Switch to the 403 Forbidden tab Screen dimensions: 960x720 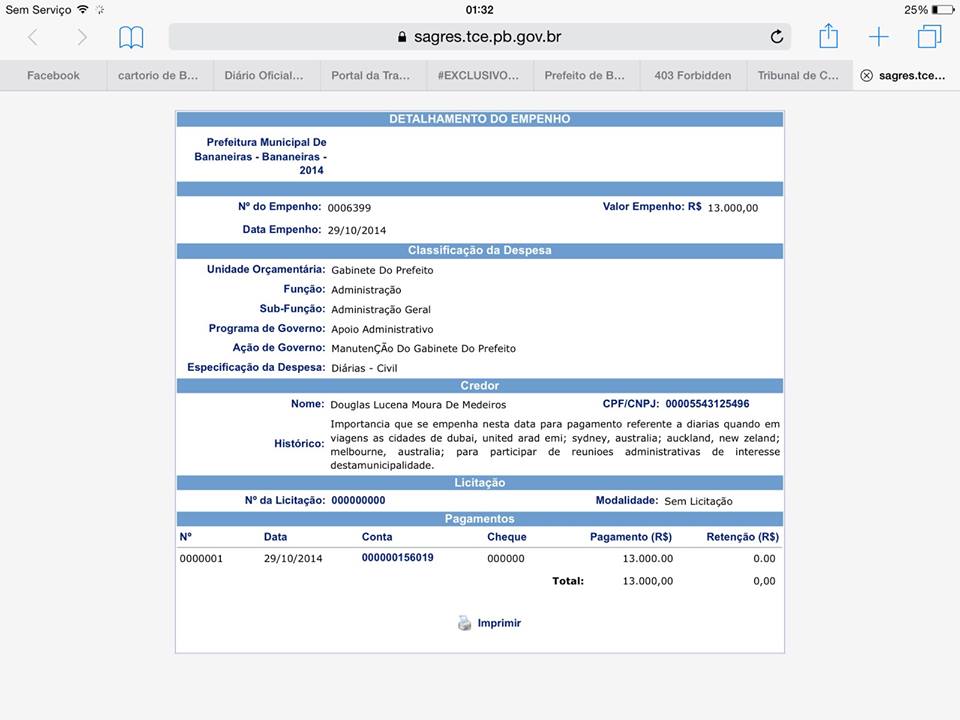692,75
